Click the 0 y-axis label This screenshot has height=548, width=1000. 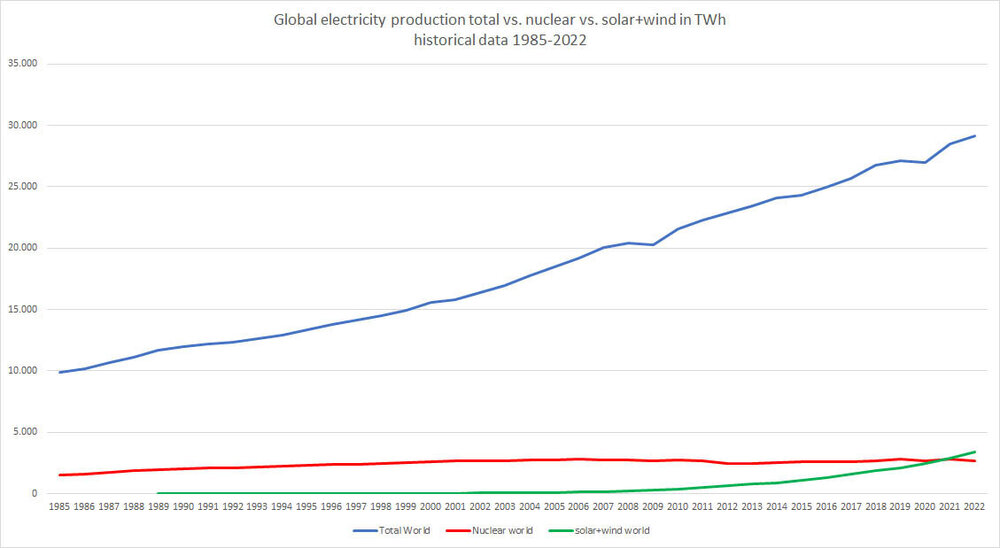tap(34, 493)
